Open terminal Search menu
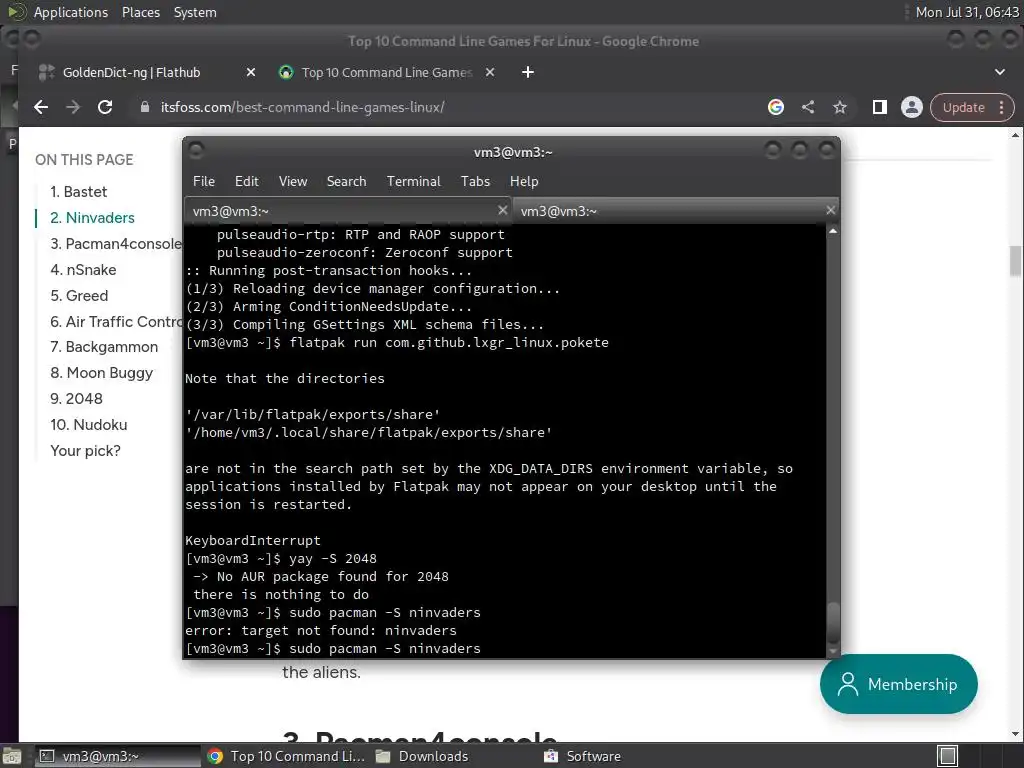 346,182
